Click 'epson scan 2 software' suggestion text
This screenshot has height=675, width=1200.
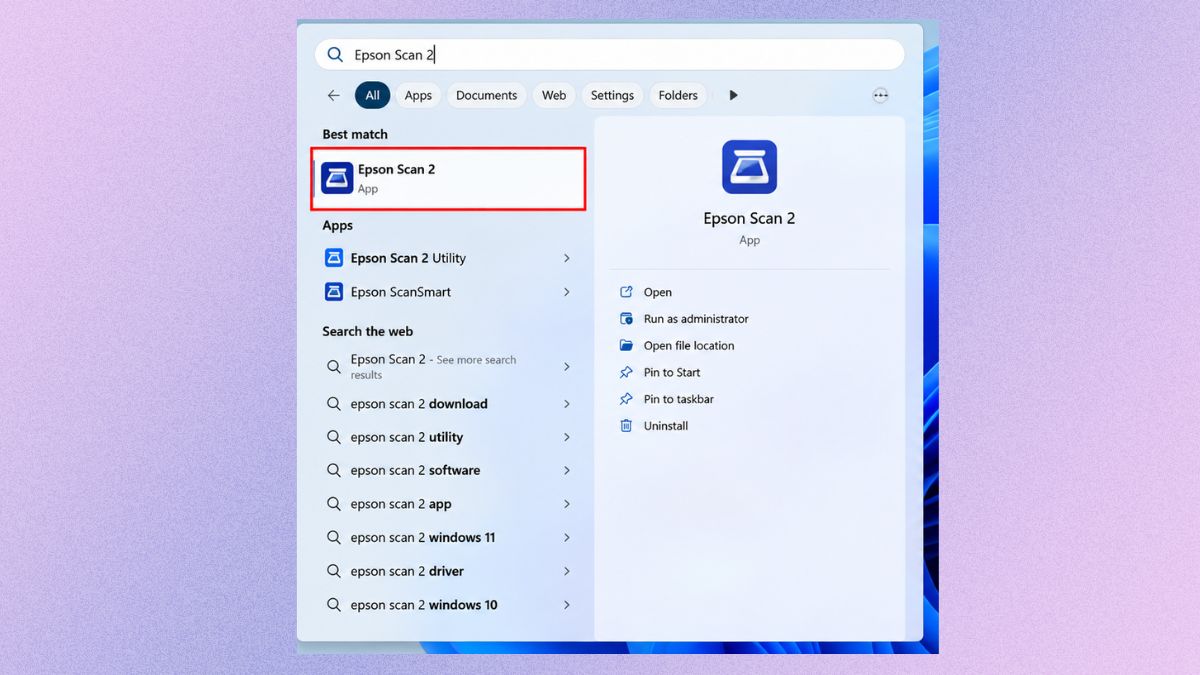[415, 470]
